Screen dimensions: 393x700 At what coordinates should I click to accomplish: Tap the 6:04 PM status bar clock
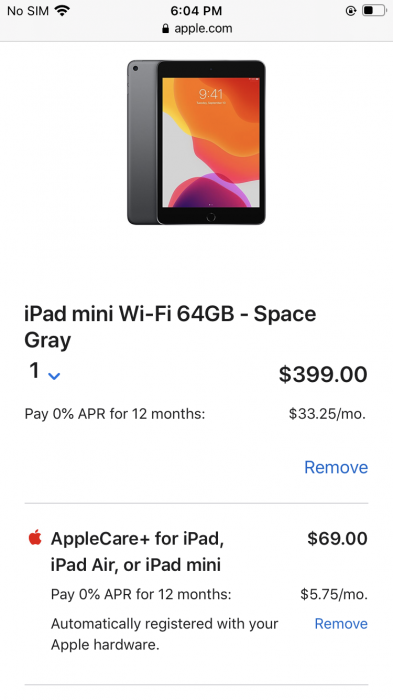[x=196, y=11]
